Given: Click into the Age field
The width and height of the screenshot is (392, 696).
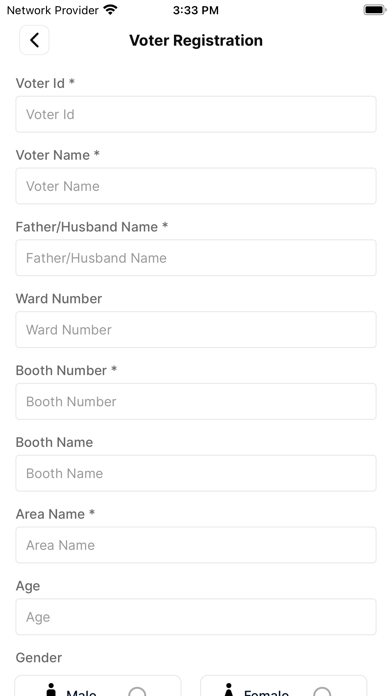Looking at the screenshot, I should point(196,617).
